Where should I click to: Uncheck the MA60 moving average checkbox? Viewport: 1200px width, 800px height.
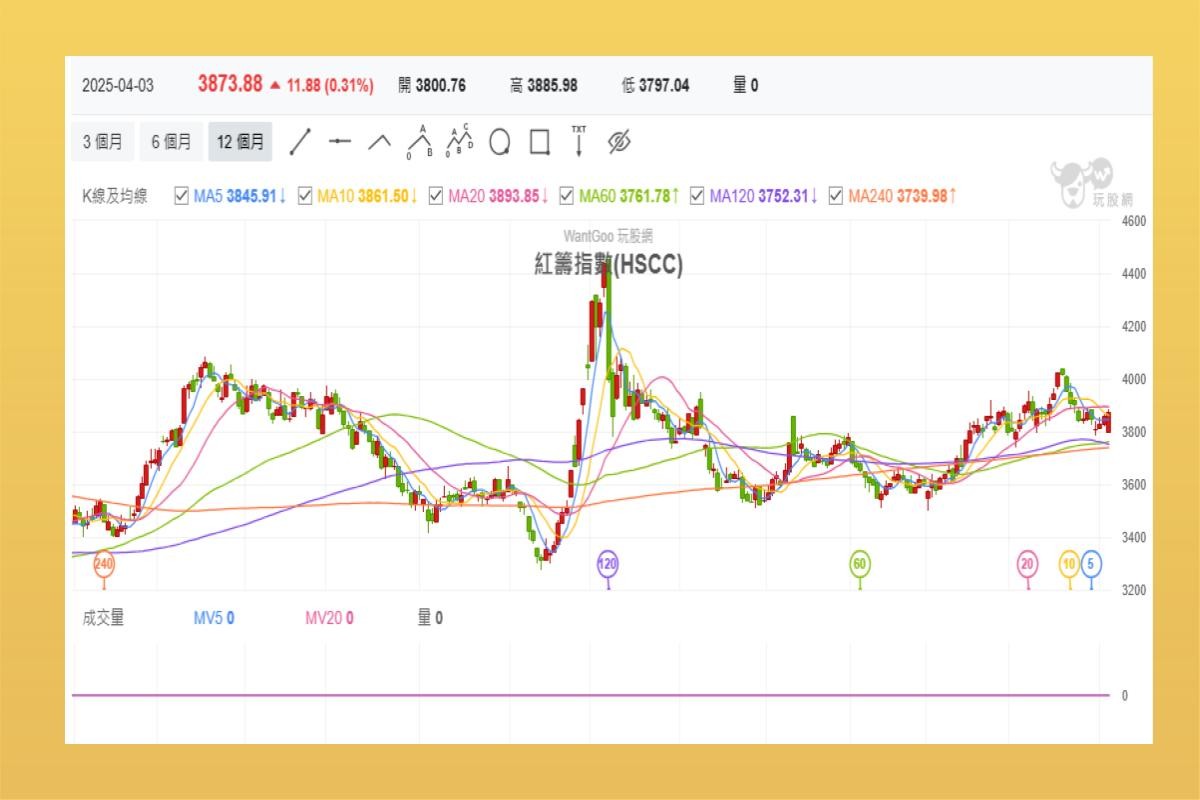coord(567,196)
